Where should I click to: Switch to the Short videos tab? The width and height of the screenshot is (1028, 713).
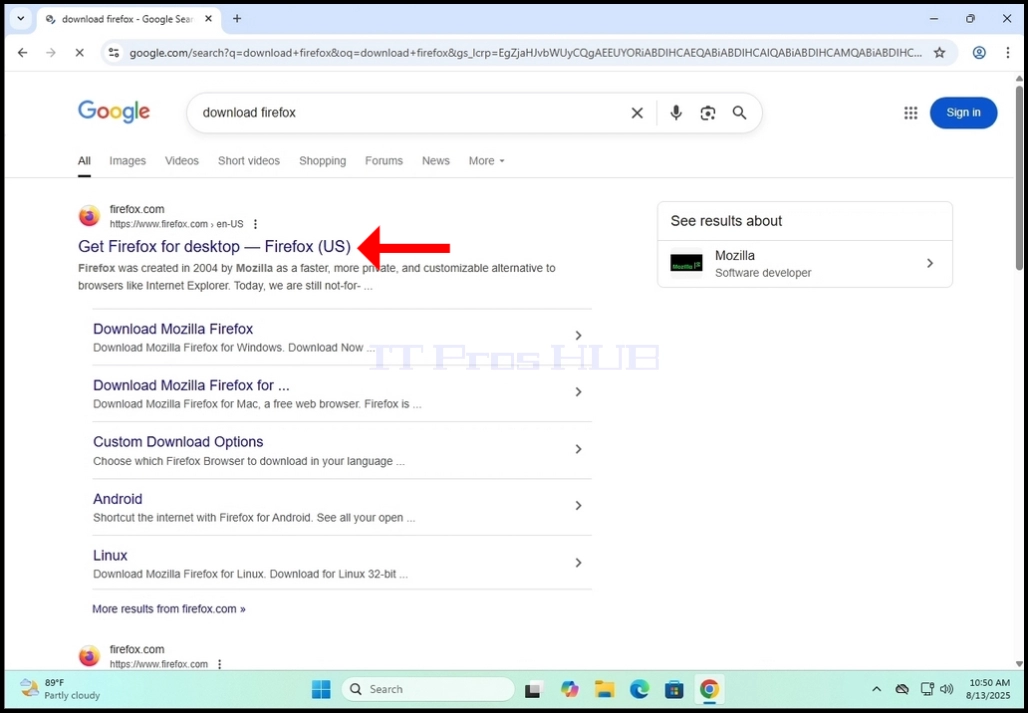click(x=248, y=161)
